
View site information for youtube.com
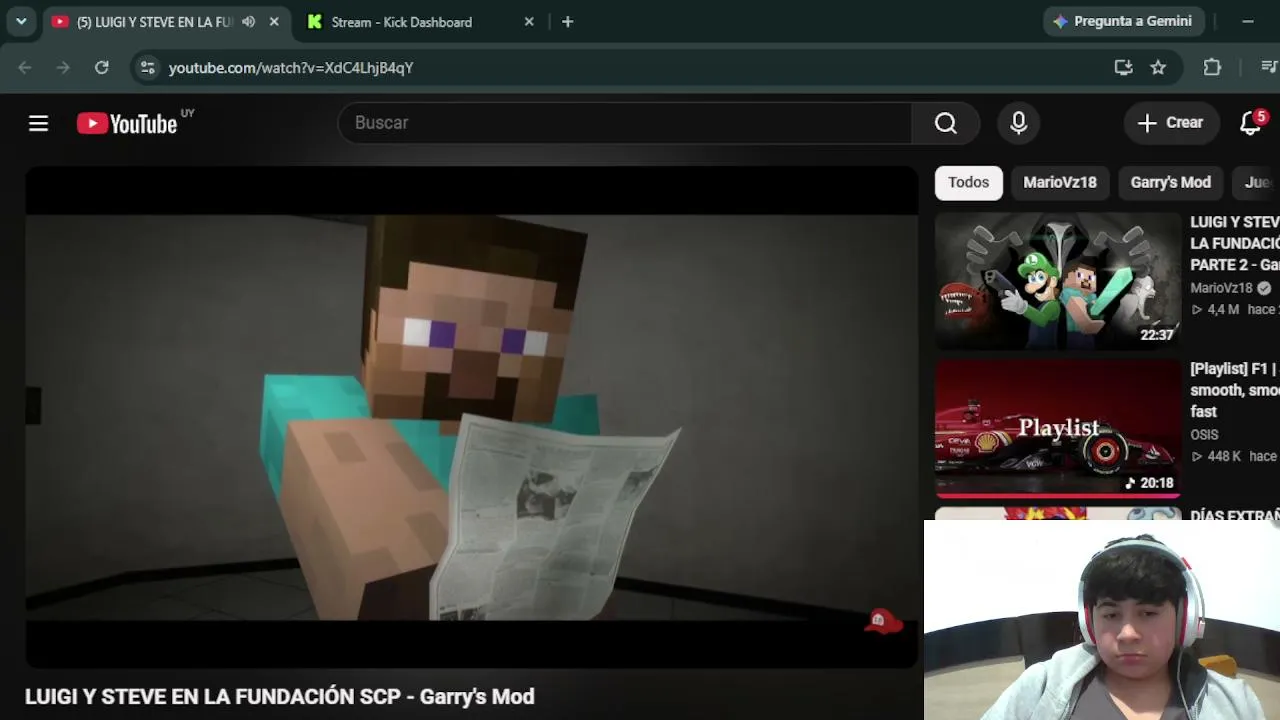(147, 67)
